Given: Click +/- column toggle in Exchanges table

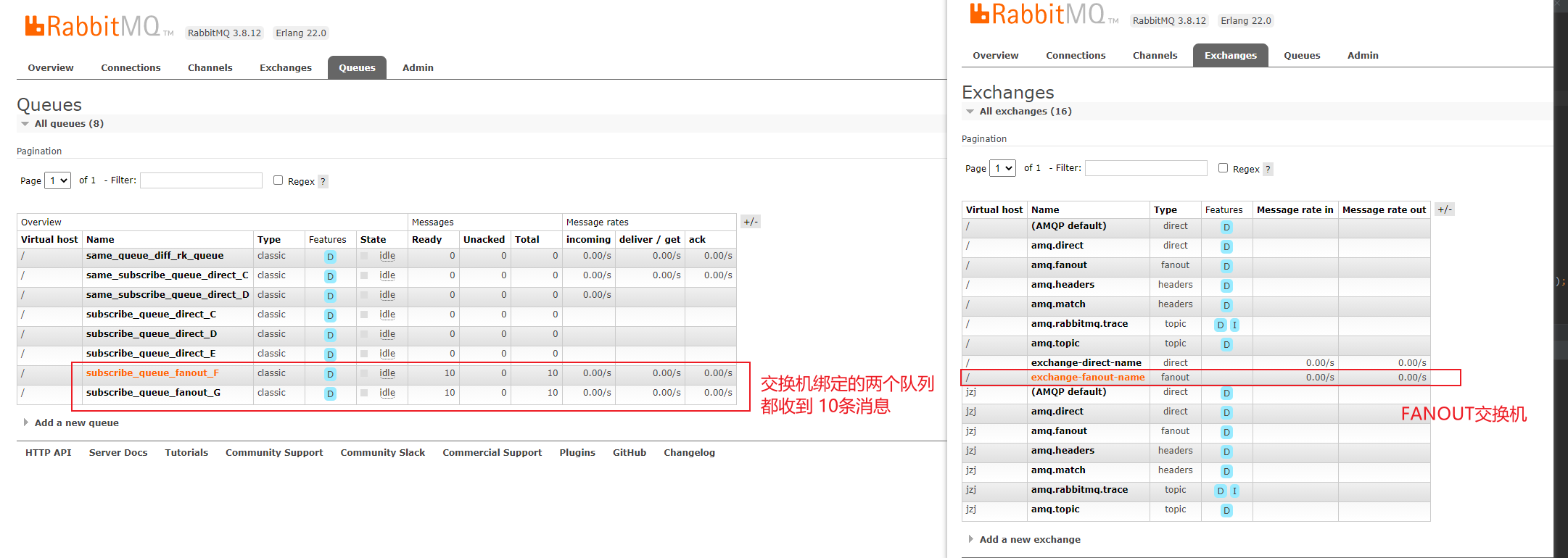Looking at the screenshot, I should coord(1445,209).
